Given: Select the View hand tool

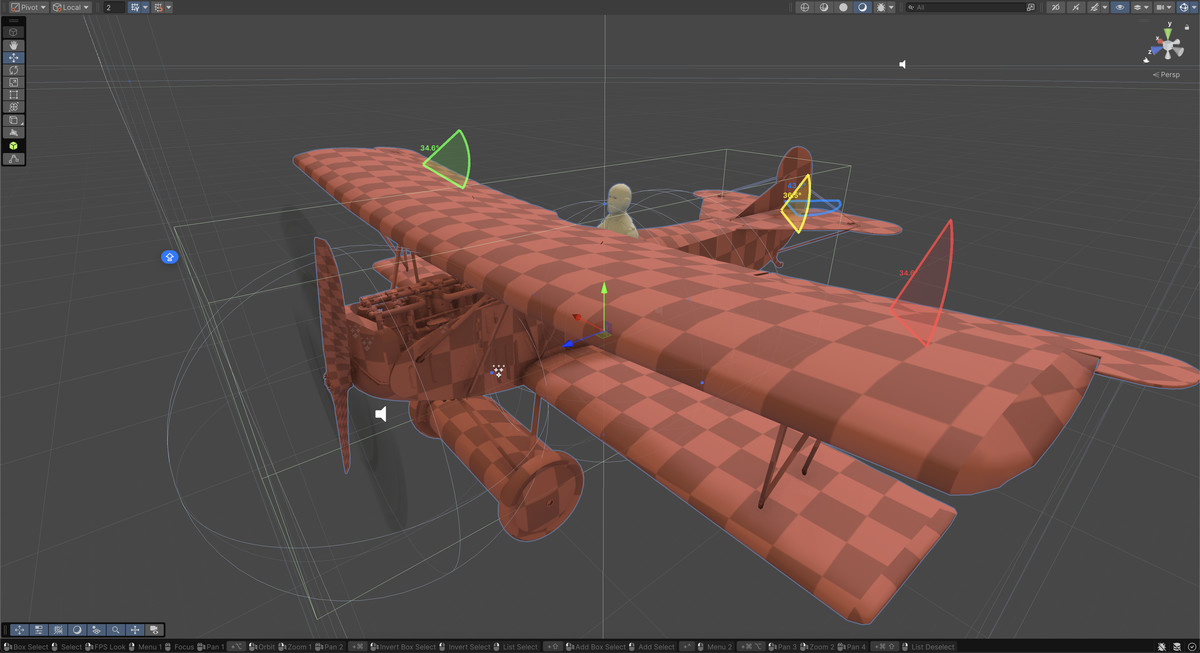Looking at the screenshot, I should pos(14,44).
